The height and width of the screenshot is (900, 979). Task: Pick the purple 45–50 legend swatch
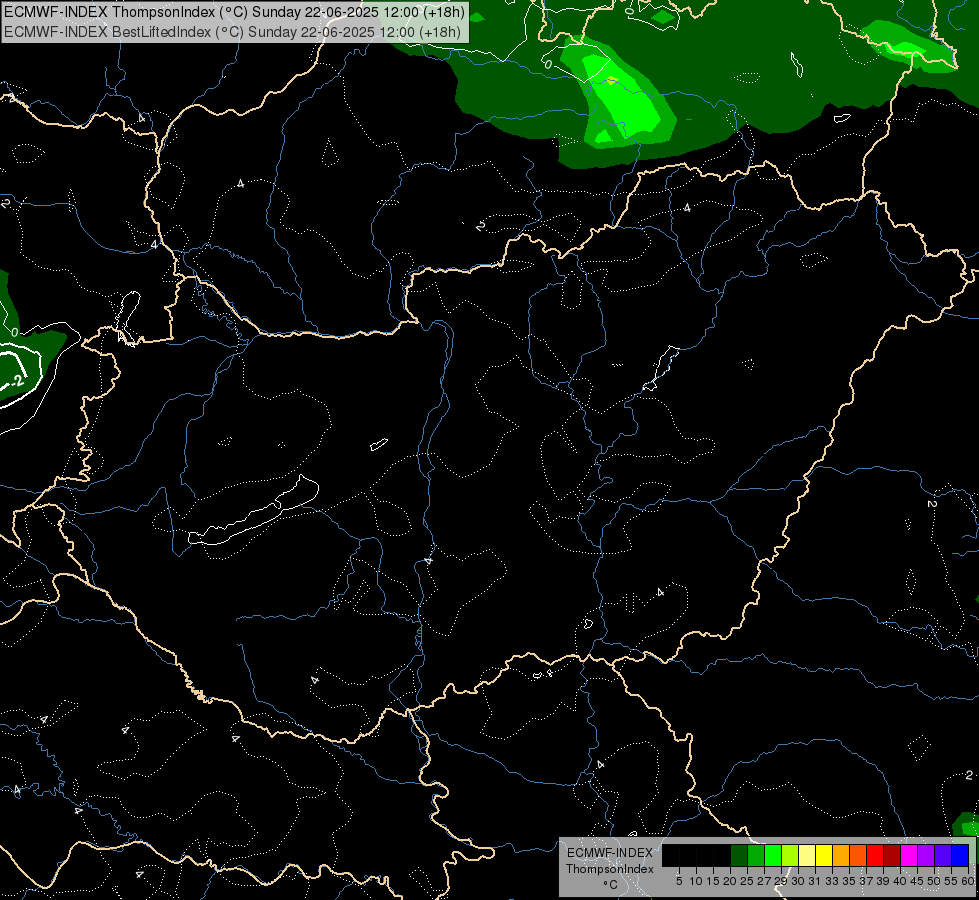click(x=926, y=855)
